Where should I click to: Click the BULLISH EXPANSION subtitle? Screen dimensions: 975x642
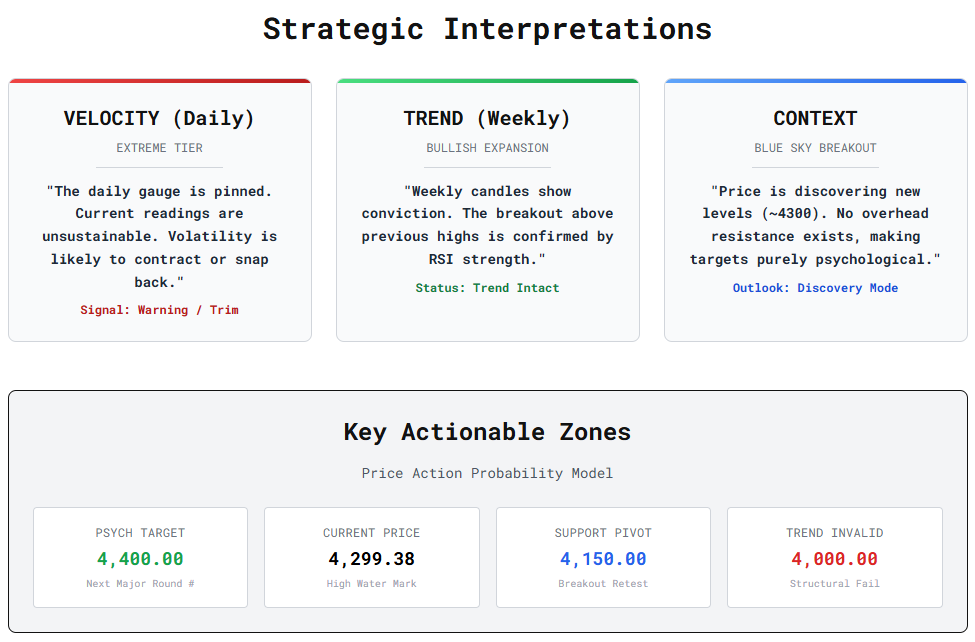point(487,148)
